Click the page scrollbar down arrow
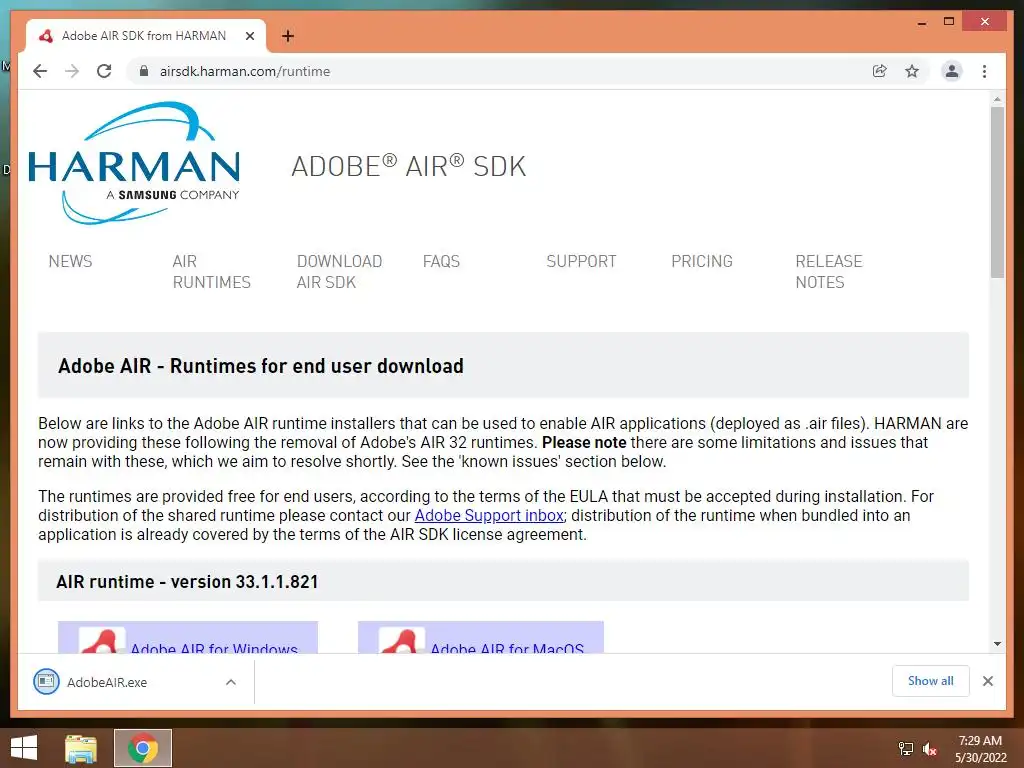The height and width of the screenshot is (768, 1024). coord(997,644)
